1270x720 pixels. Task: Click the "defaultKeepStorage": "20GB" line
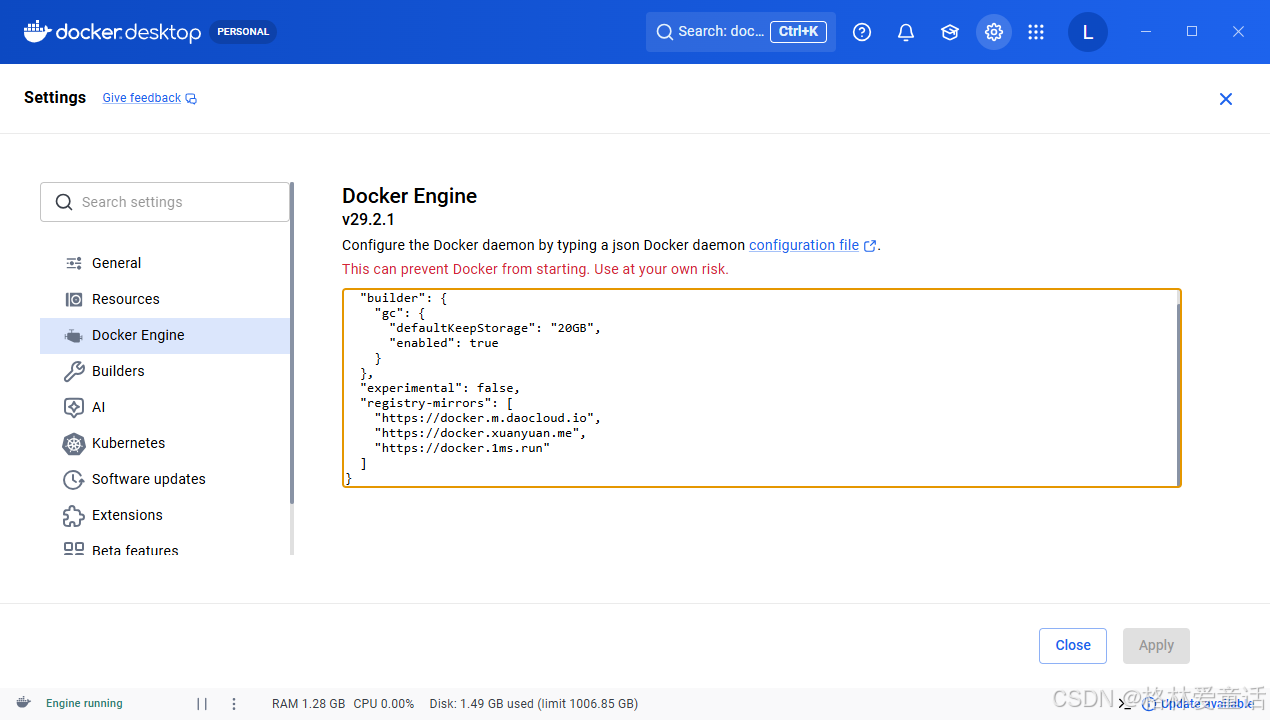[495, 327]
